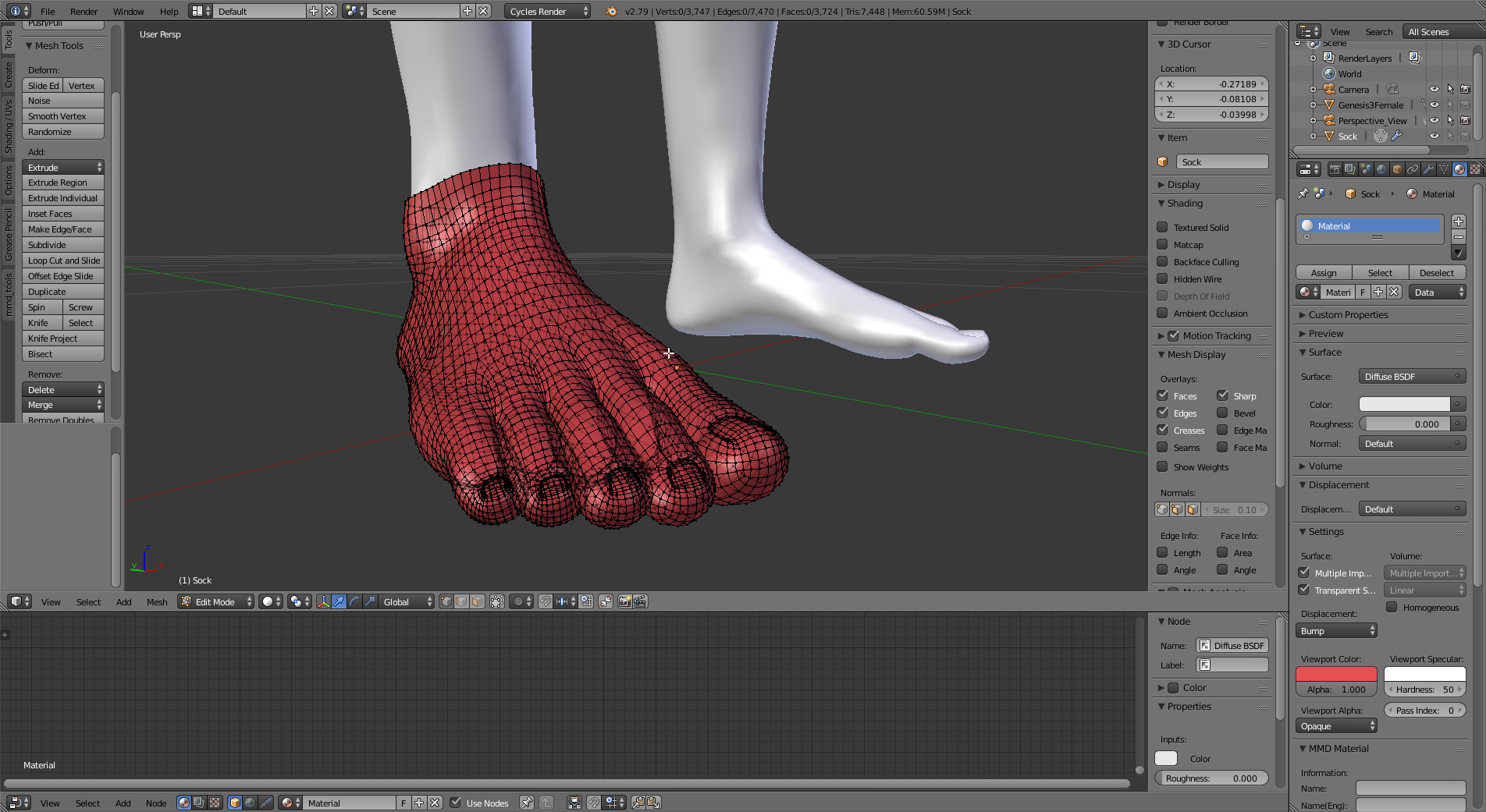This screenshot has height=812, width=1486.
Task: Click Sock modifier wrench icon in outliner
Action: [x=1397, y=136]
